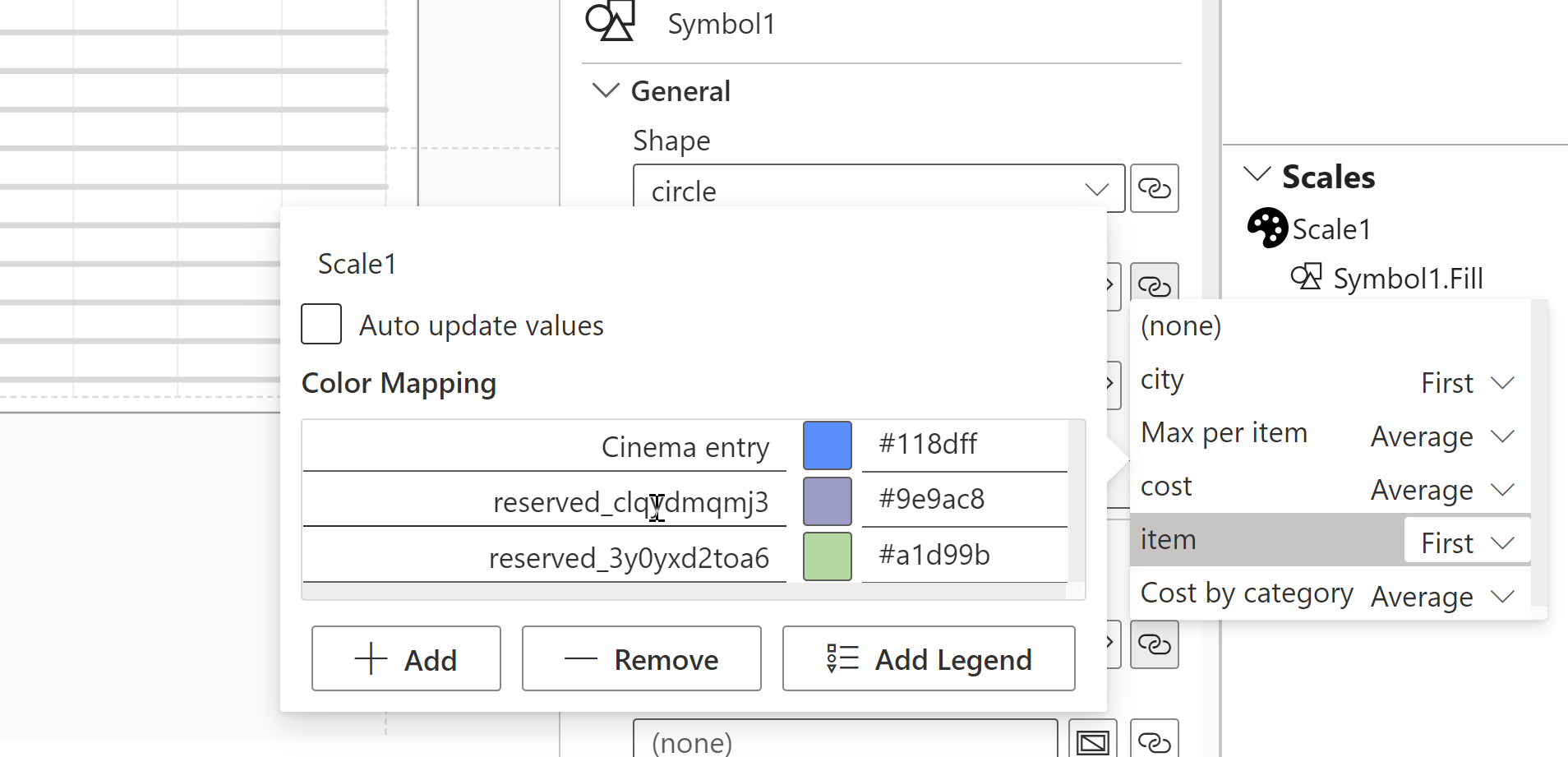Select the Symbol1.Fill scale attribute icon

1308,277
